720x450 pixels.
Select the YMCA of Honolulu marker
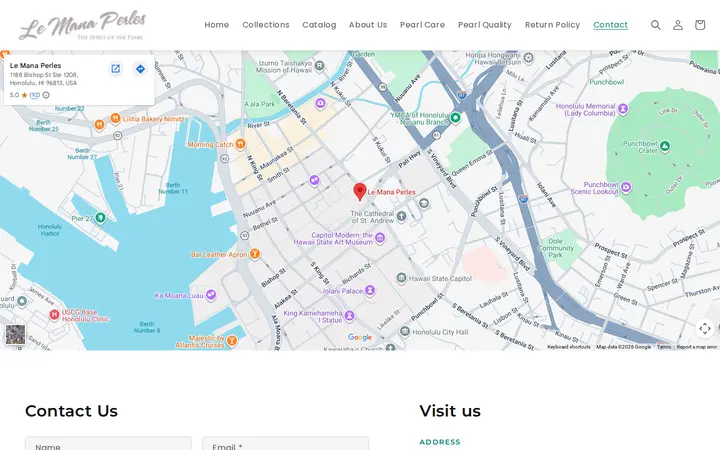[x=455, y=118]
